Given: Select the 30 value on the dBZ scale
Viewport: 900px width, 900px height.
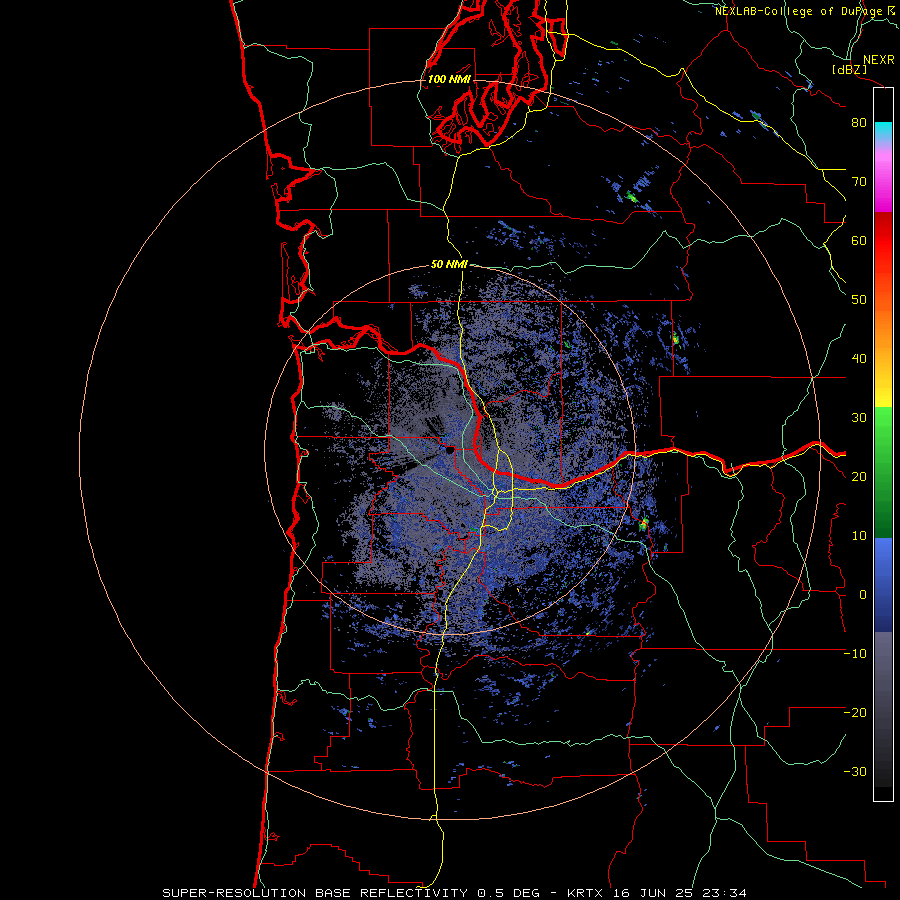Looking at the screenshot, I should coord(859,418).
